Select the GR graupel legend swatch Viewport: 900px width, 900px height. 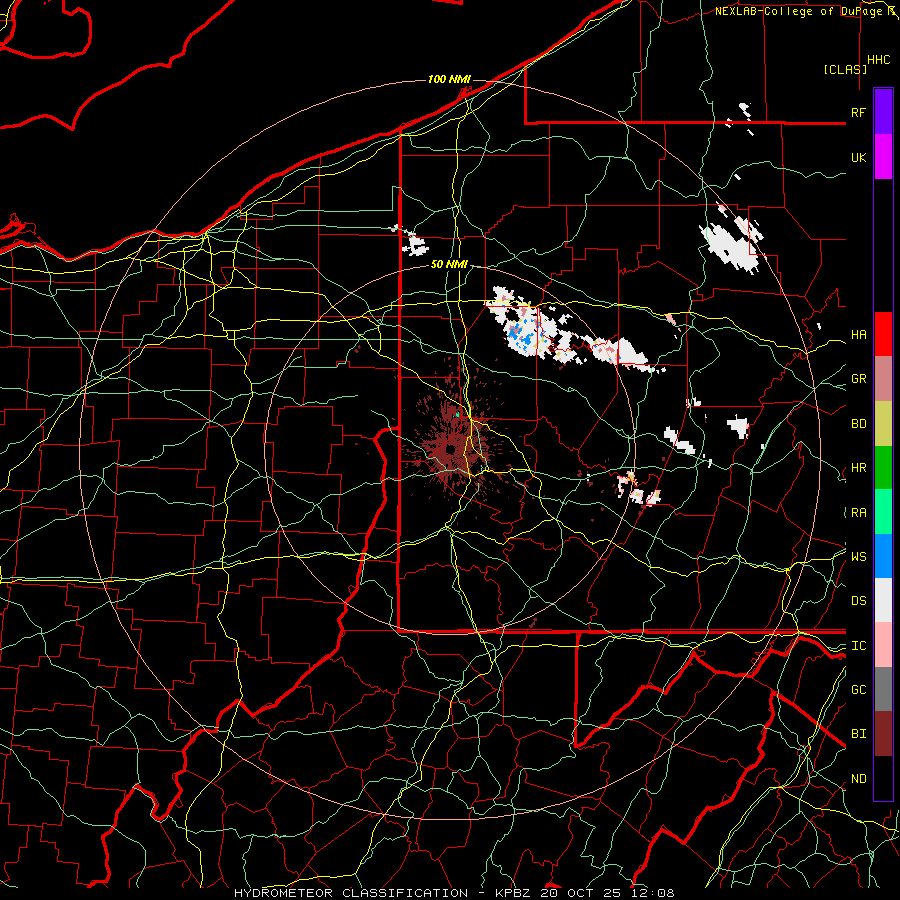tap(883, 379)
